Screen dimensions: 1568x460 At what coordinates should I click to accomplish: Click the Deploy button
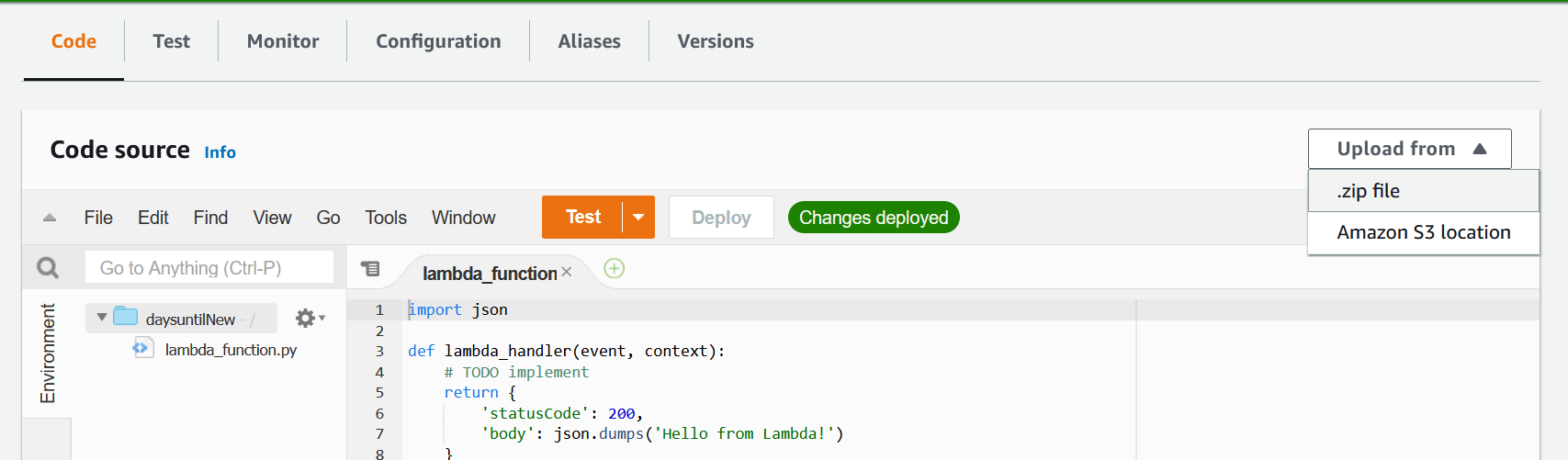coord(721,218)
